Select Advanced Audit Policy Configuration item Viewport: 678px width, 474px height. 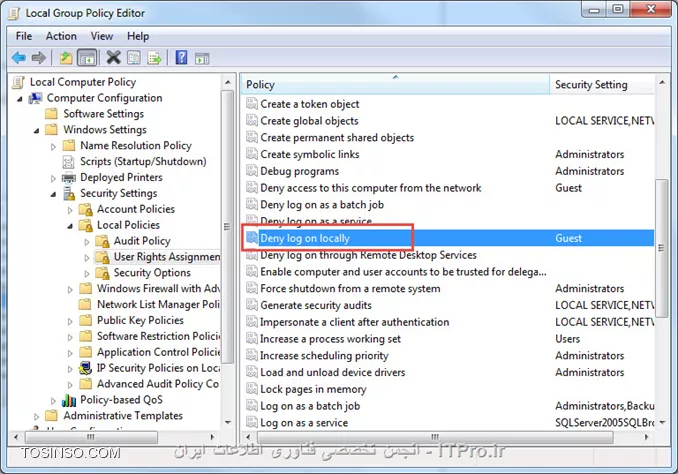(158, 384)
